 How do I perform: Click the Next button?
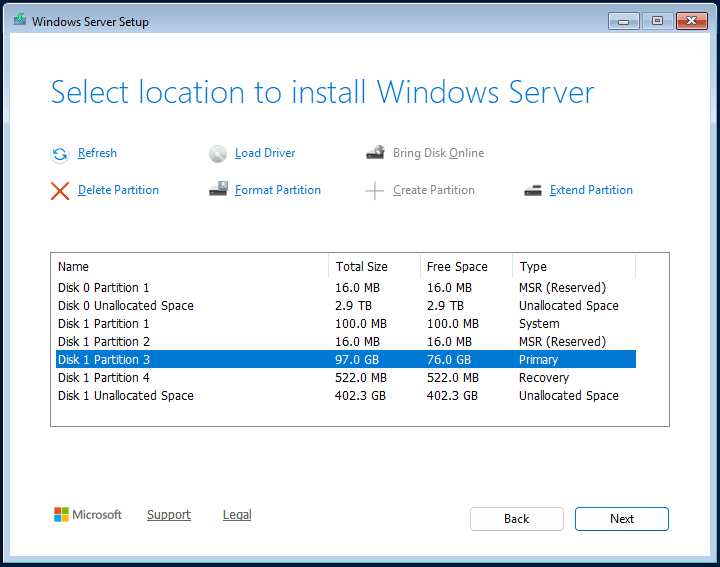click(622, 519)
